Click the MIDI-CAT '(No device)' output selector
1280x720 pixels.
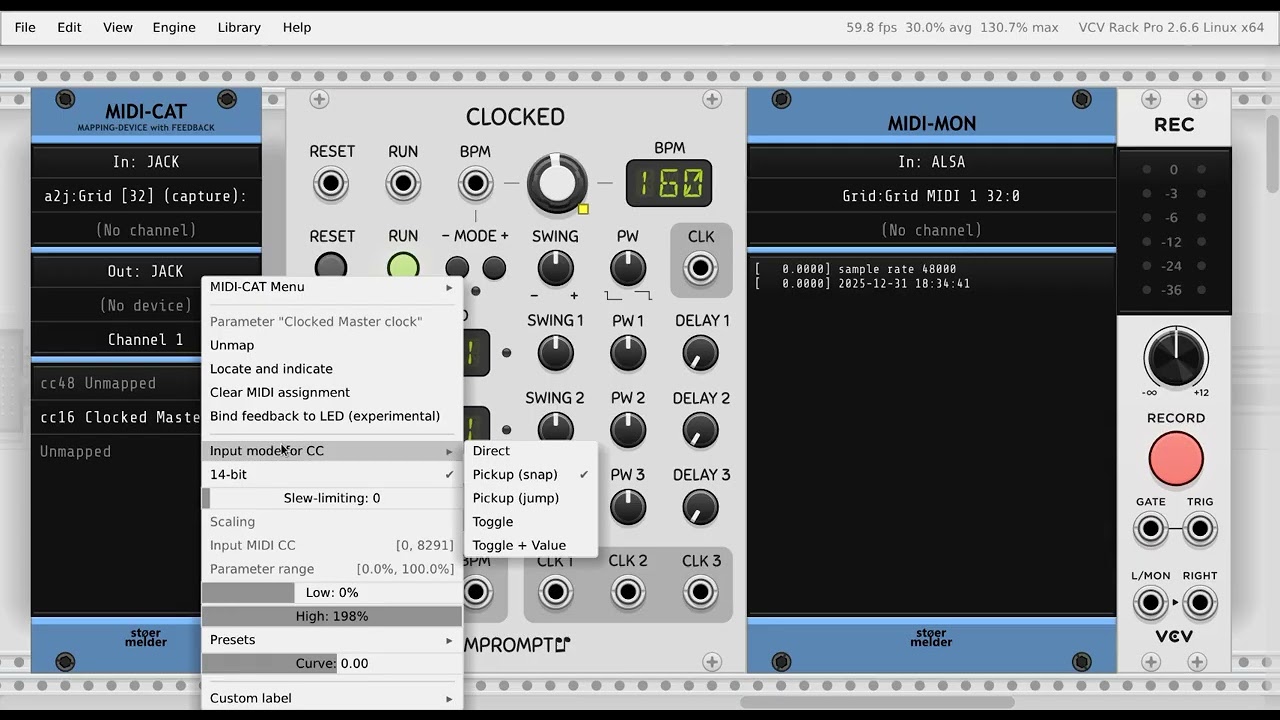(147, 305)
